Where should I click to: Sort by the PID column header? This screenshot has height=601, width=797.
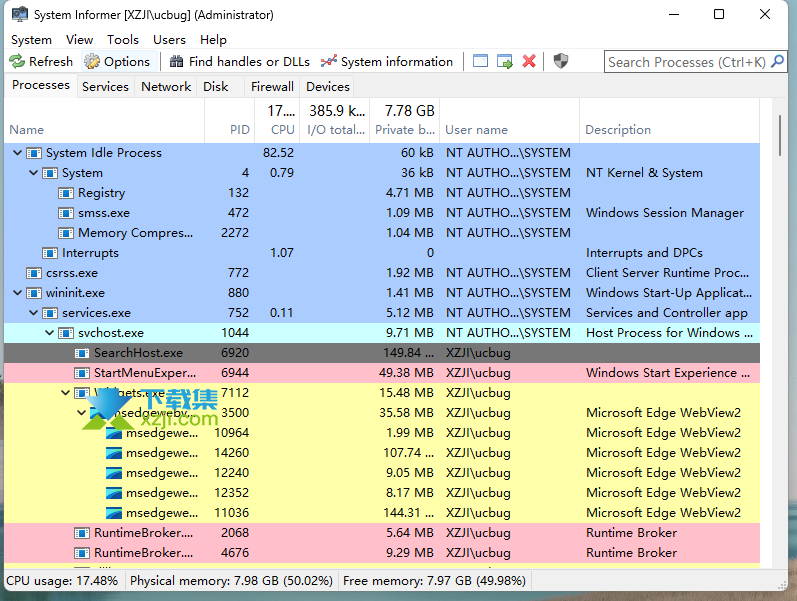(229, 121)
